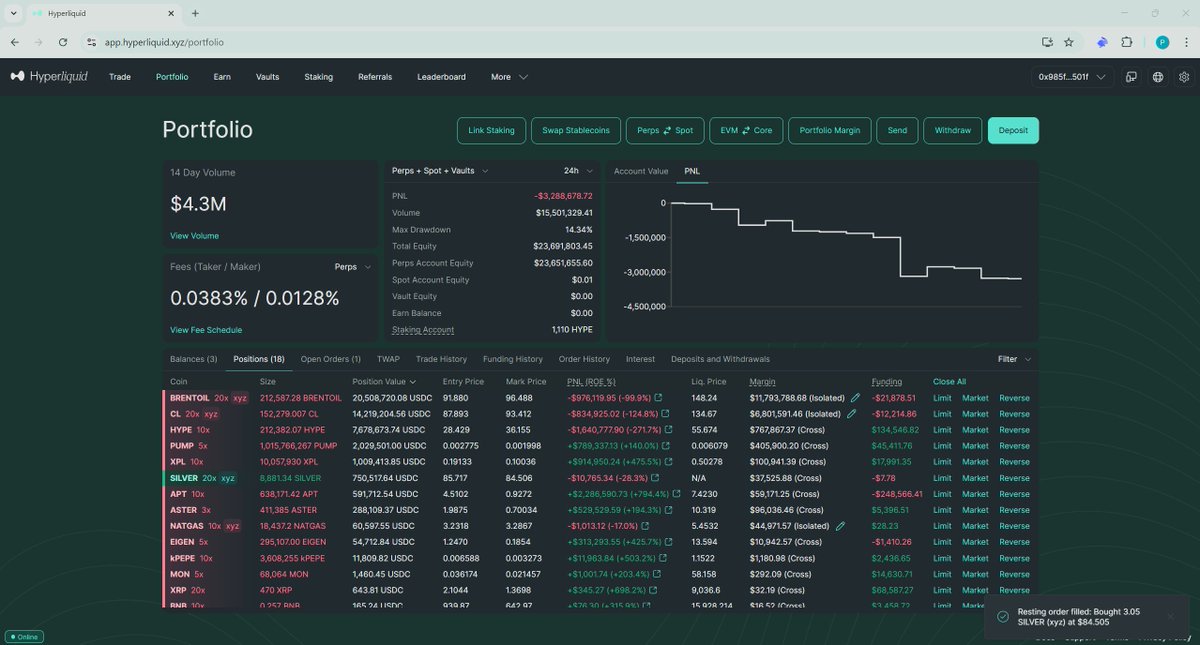
Task: Click the Portfolio Margin button
Action: click(x=829, y=130)
